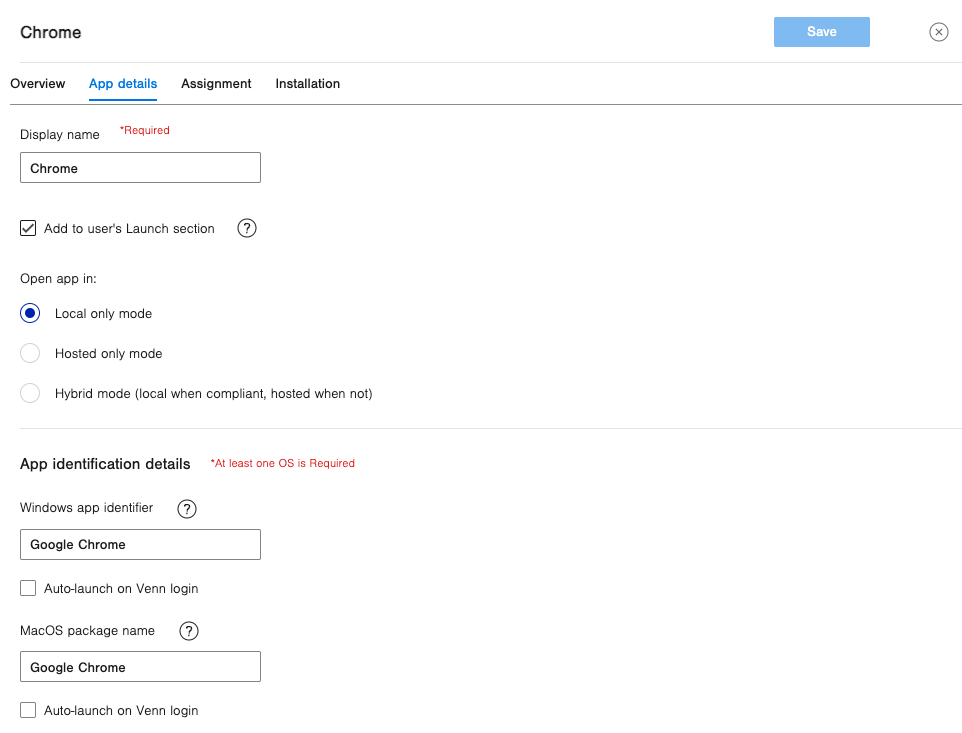Click the 'MacOS package name' label
Image resolution: width=962 pixels, height=733 pixels.
click(x=87, y=631)
